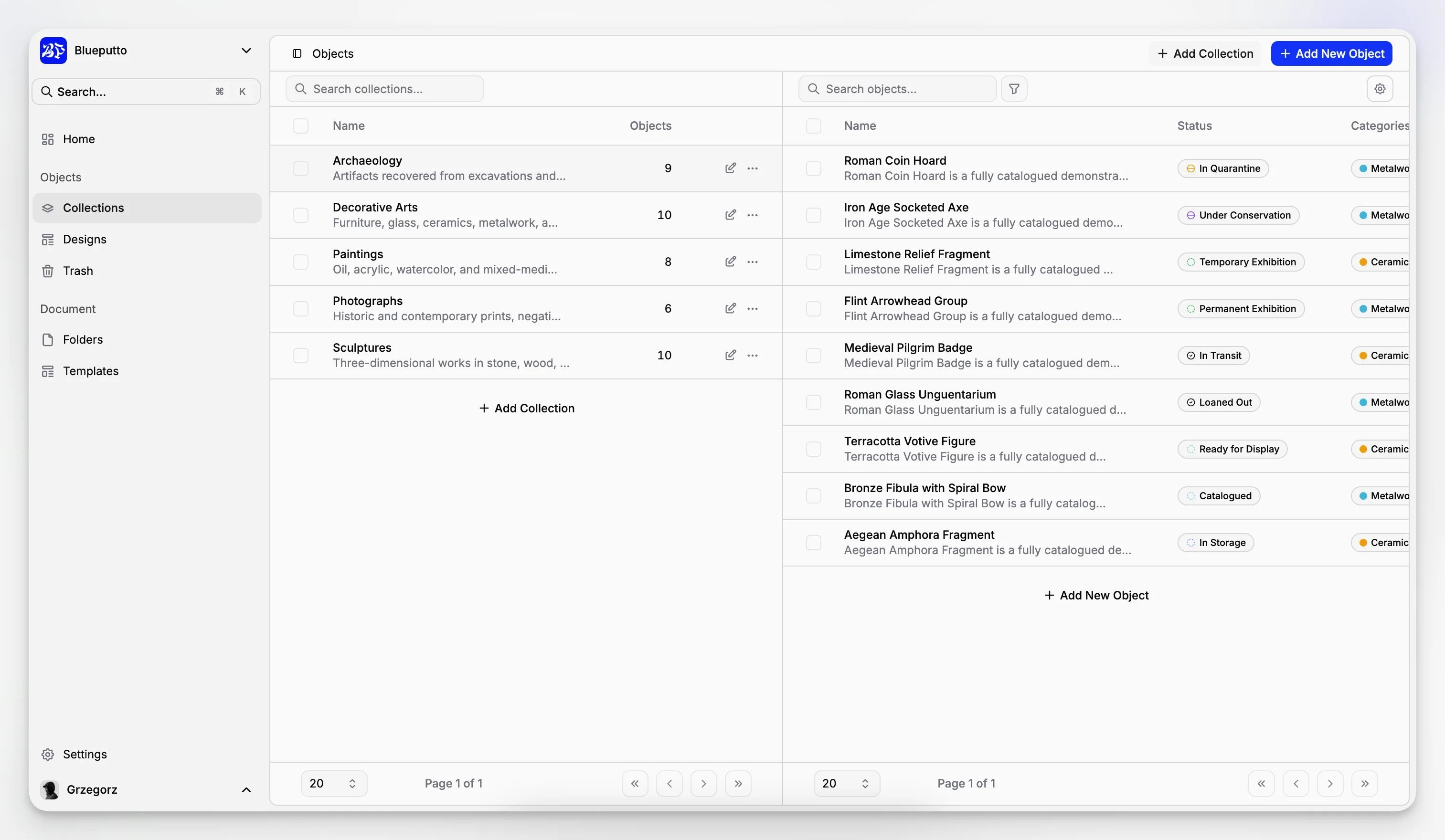
Task: Select all collections header checkbox
Action: coord(300,126)
